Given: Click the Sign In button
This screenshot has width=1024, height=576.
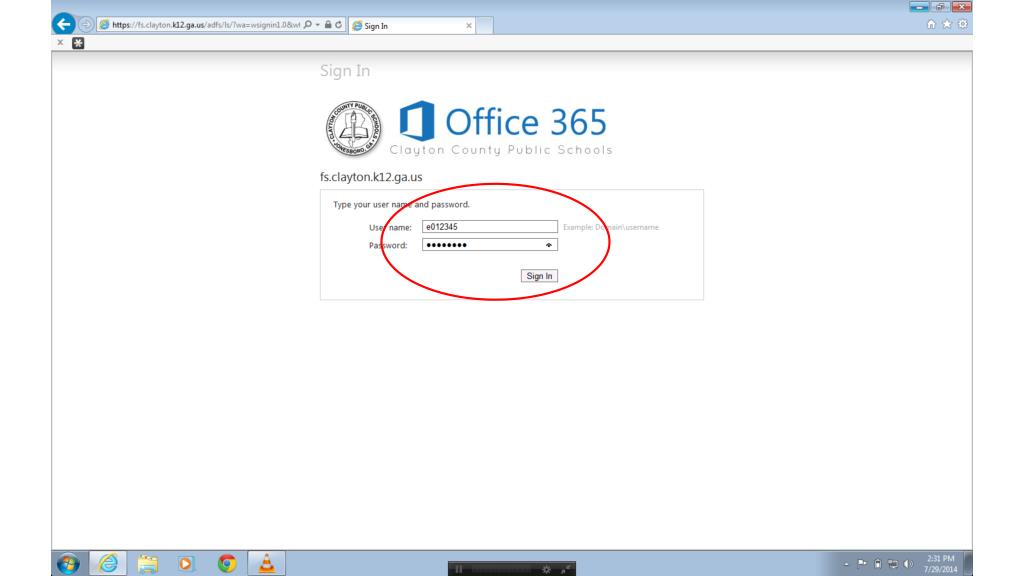Looking at the screenshot, I should (x=539, y=276).
